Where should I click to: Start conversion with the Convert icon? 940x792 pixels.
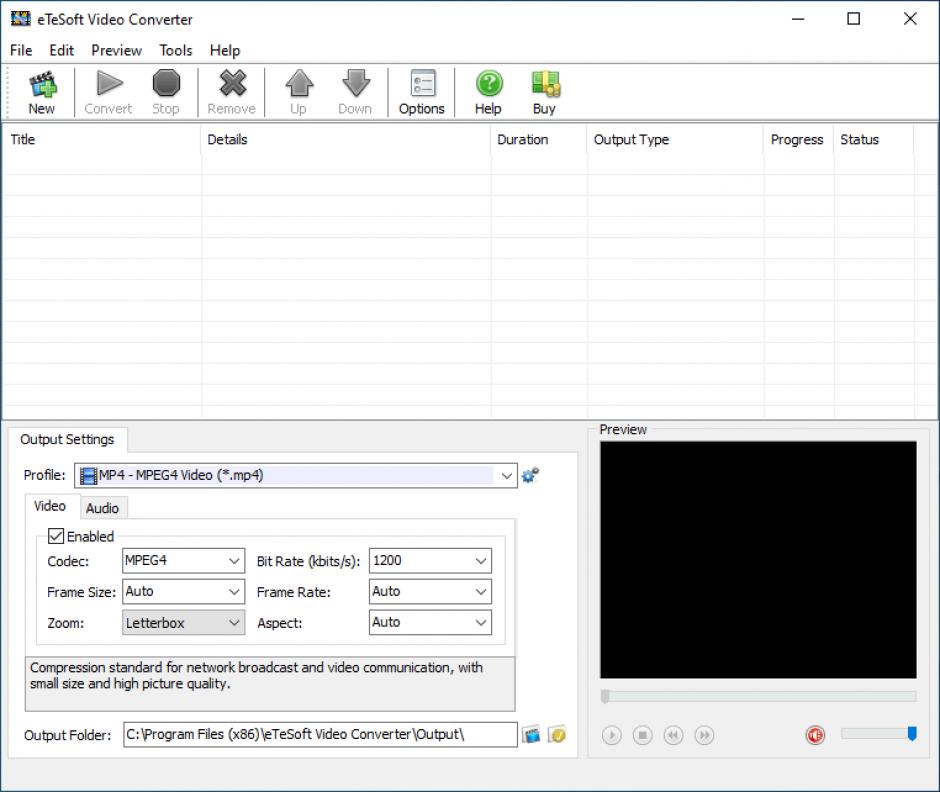[x=108, y=92]
